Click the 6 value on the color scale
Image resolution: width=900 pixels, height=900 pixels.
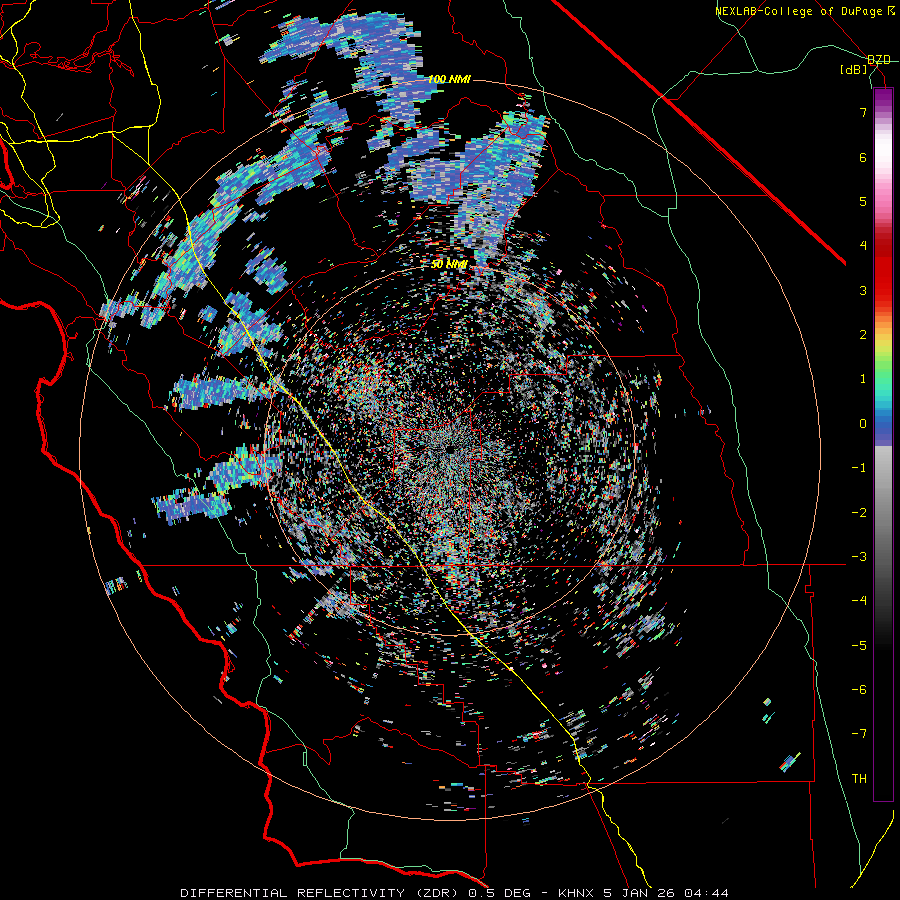pos(863,157)
